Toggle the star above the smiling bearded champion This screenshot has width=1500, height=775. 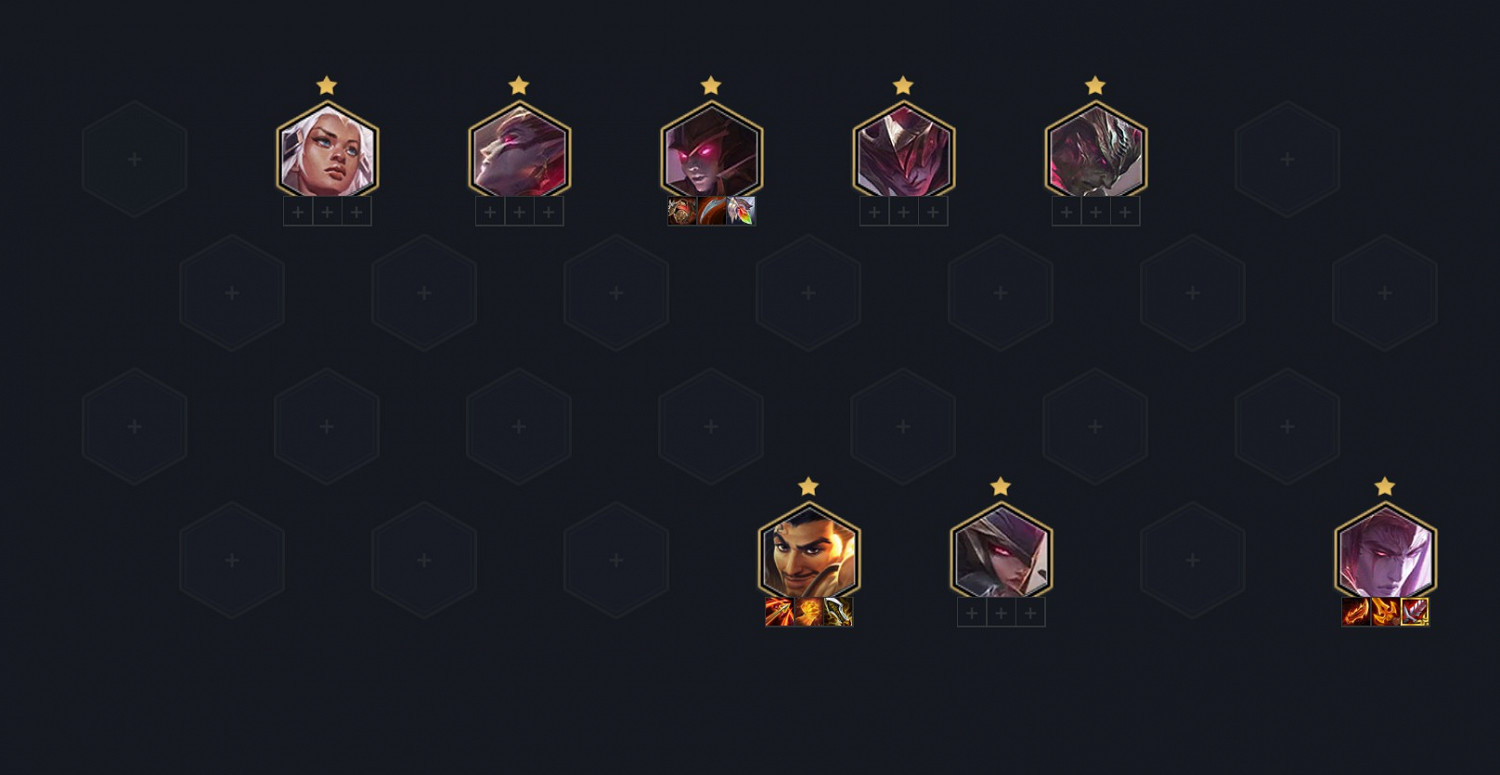coord(809,486)
